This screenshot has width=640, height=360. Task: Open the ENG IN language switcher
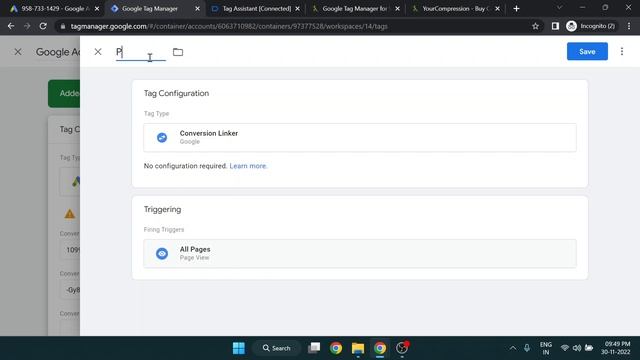(x=546, y=348)
